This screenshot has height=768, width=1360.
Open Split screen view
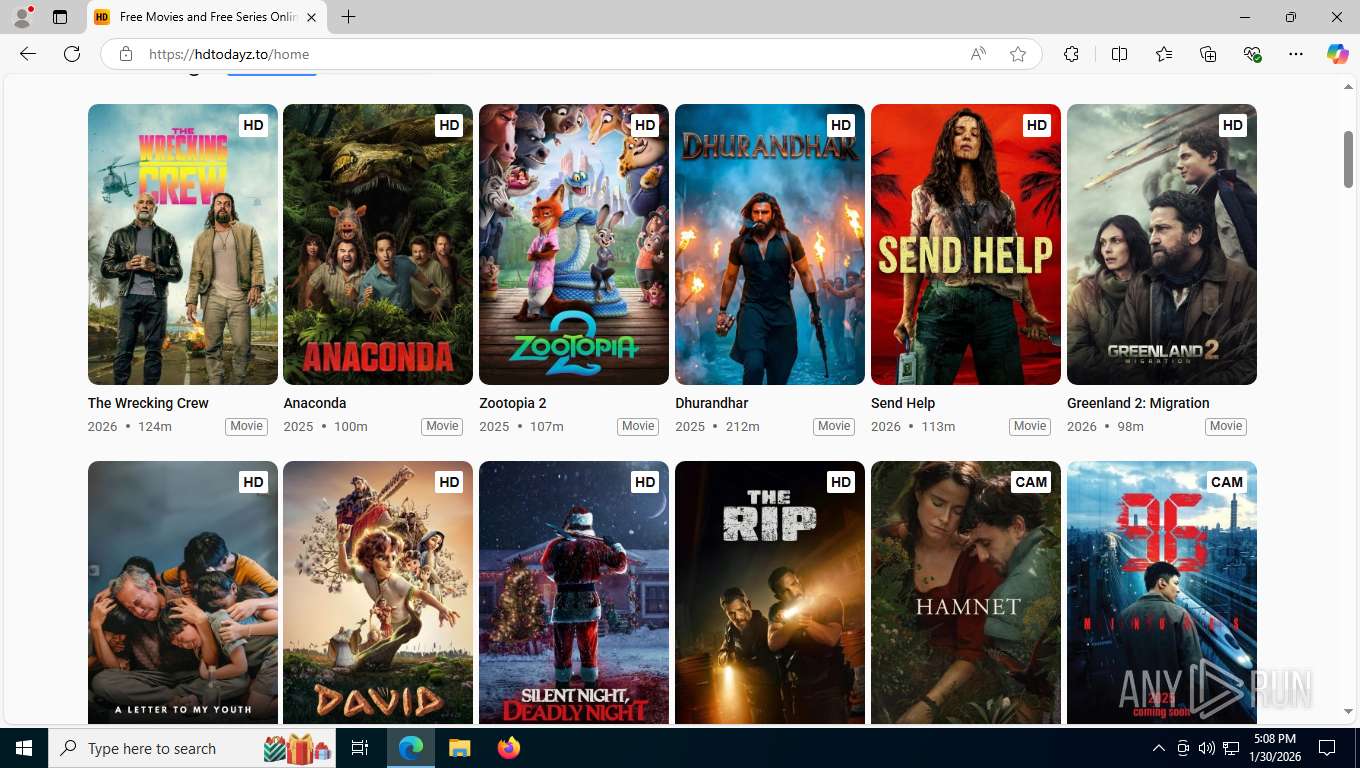pyautogui.click(x=1120, y=54)
